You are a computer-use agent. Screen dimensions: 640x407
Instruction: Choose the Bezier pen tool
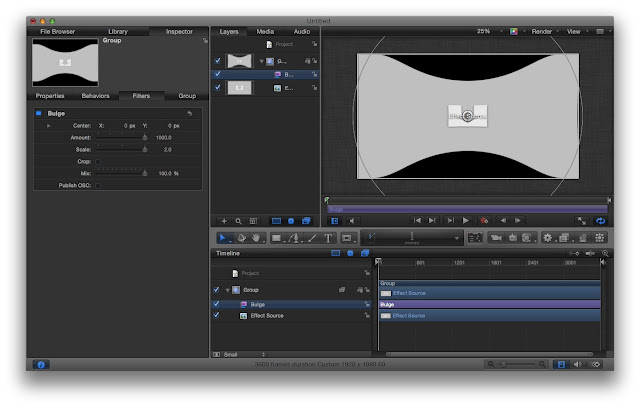pos(294,238)
